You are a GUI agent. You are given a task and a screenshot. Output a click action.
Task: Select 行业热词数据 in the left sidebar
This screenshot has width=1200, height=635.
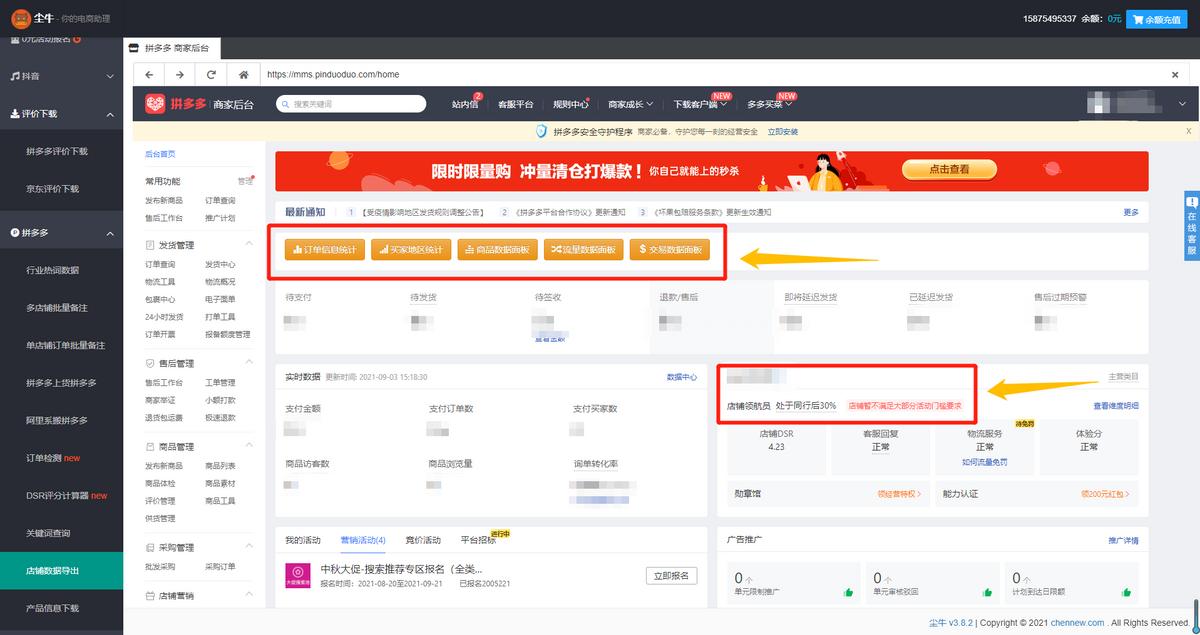(52, 268)
